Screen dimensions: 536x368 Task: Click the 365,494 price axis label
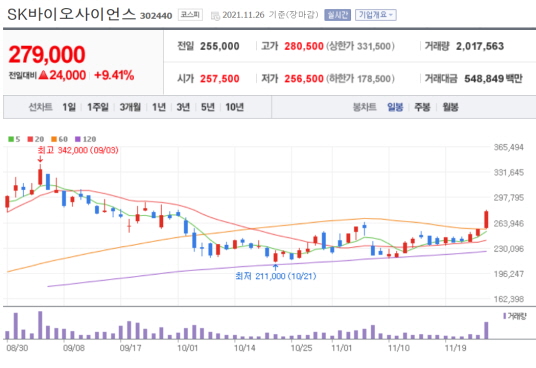click(509, 147)
